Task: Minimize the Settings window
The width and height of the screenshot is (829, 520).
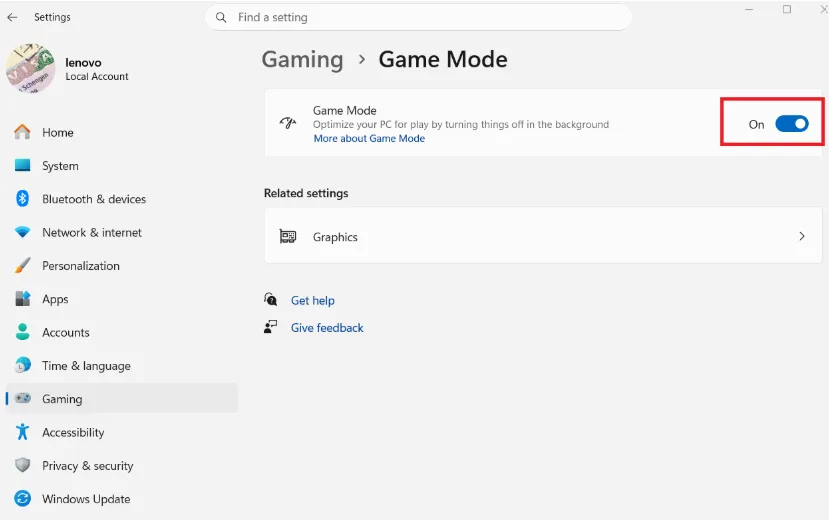Action: 749,10
